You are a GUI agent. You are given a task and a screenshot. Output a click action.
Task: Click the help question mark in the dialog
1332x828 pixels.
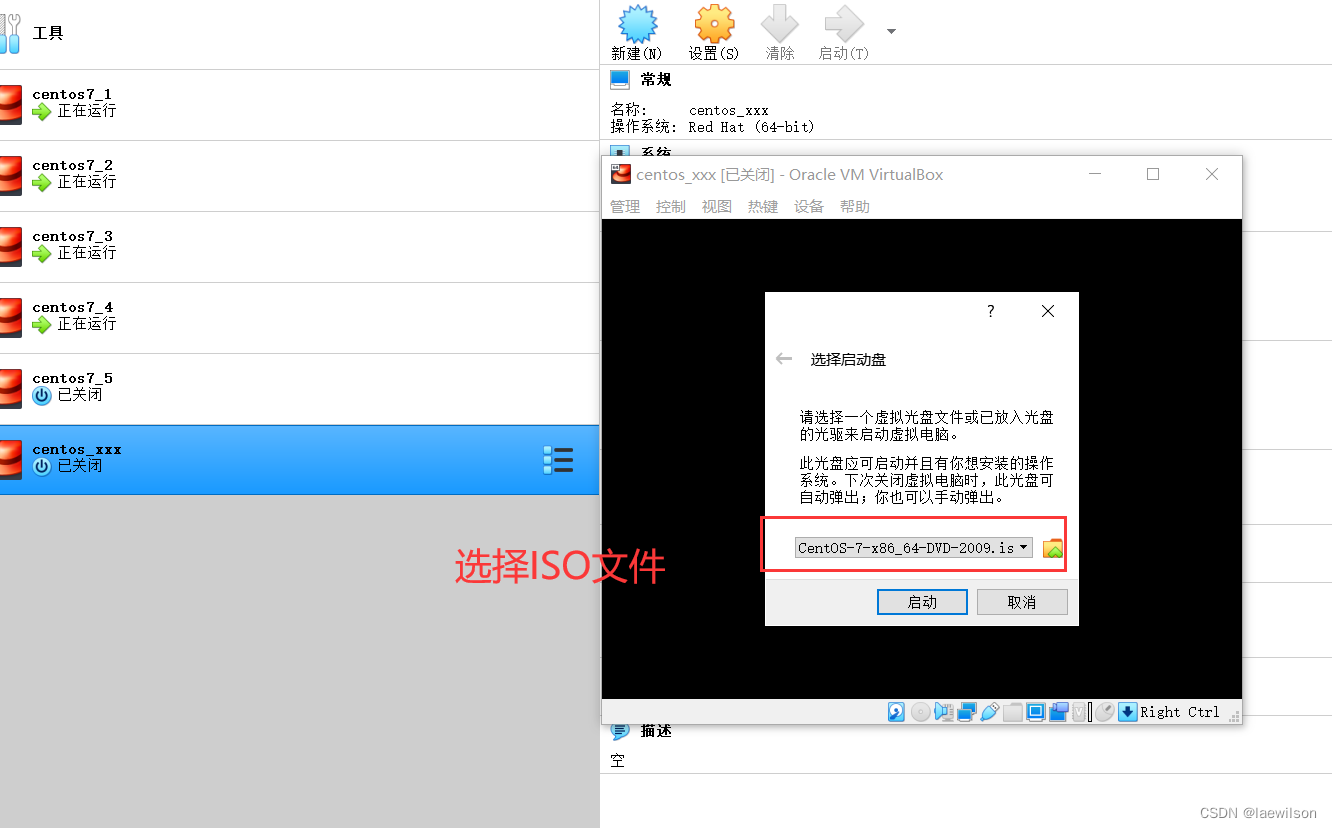point(991,311)
